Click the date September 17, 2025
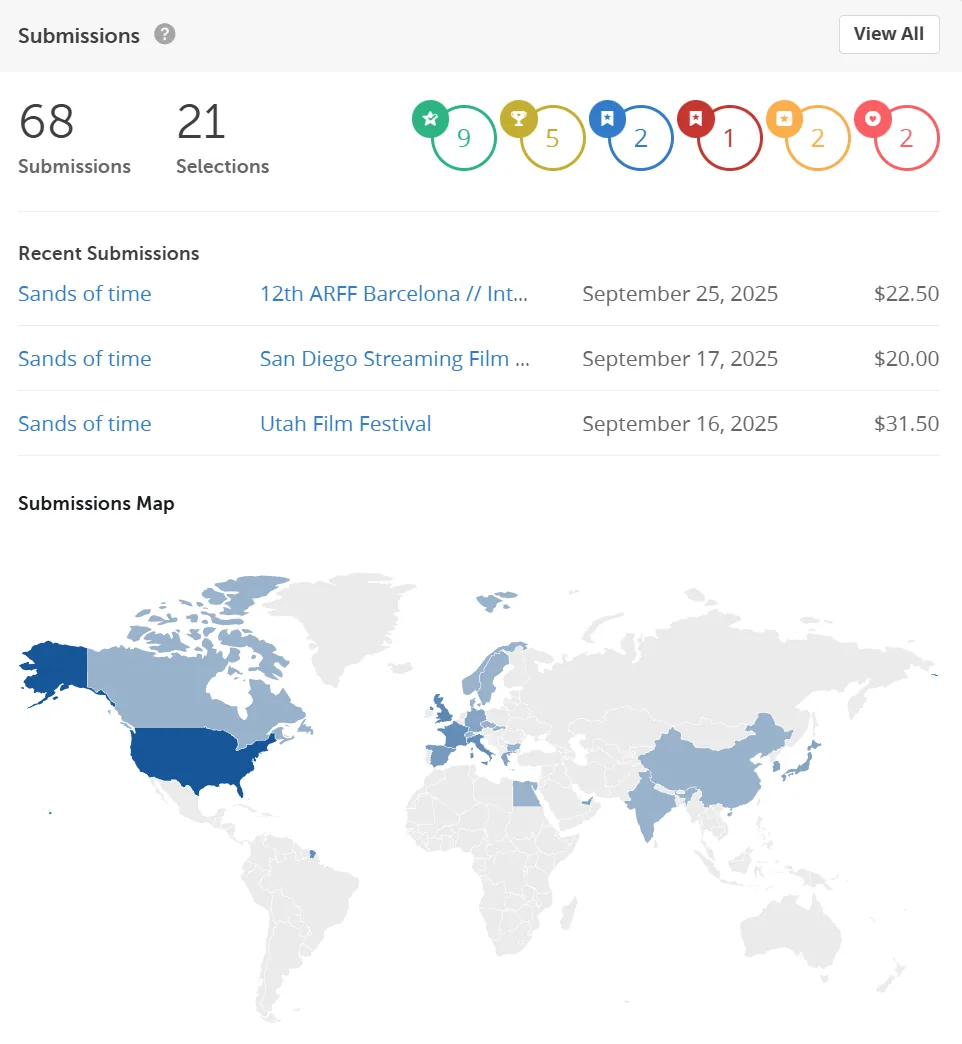 [x=680, y=359]
